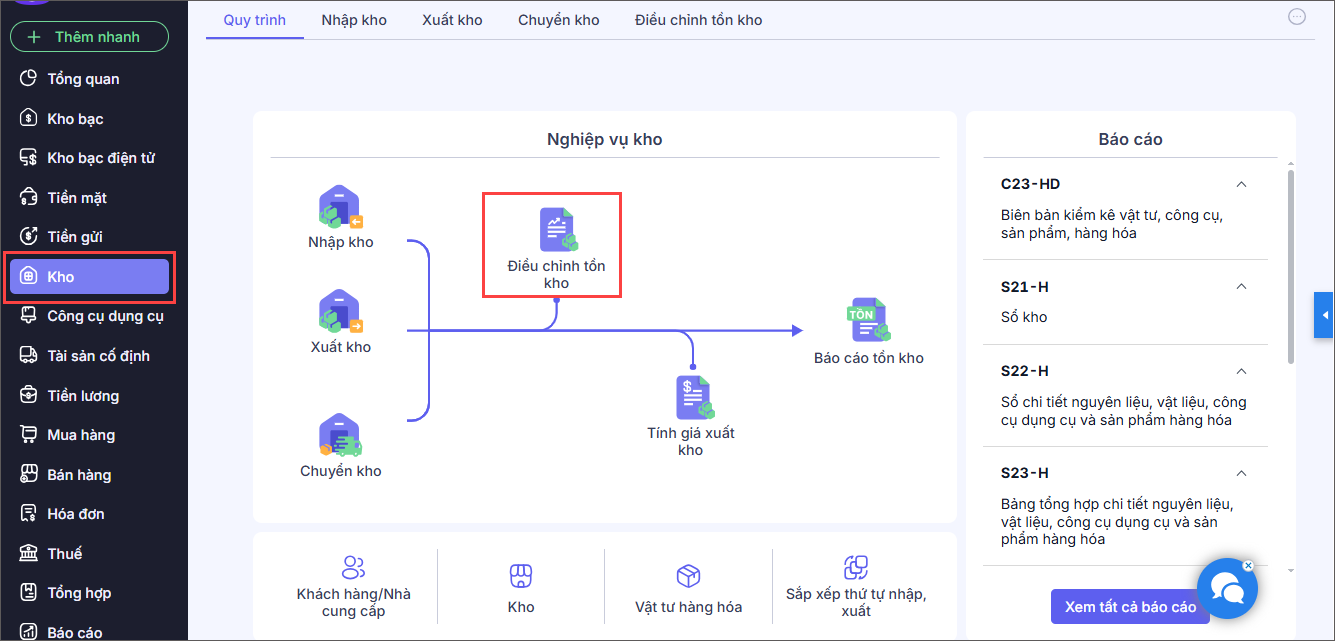Switch to the Nhập kho tab
The image size is (1335, 641).
(x=354, y=20)
